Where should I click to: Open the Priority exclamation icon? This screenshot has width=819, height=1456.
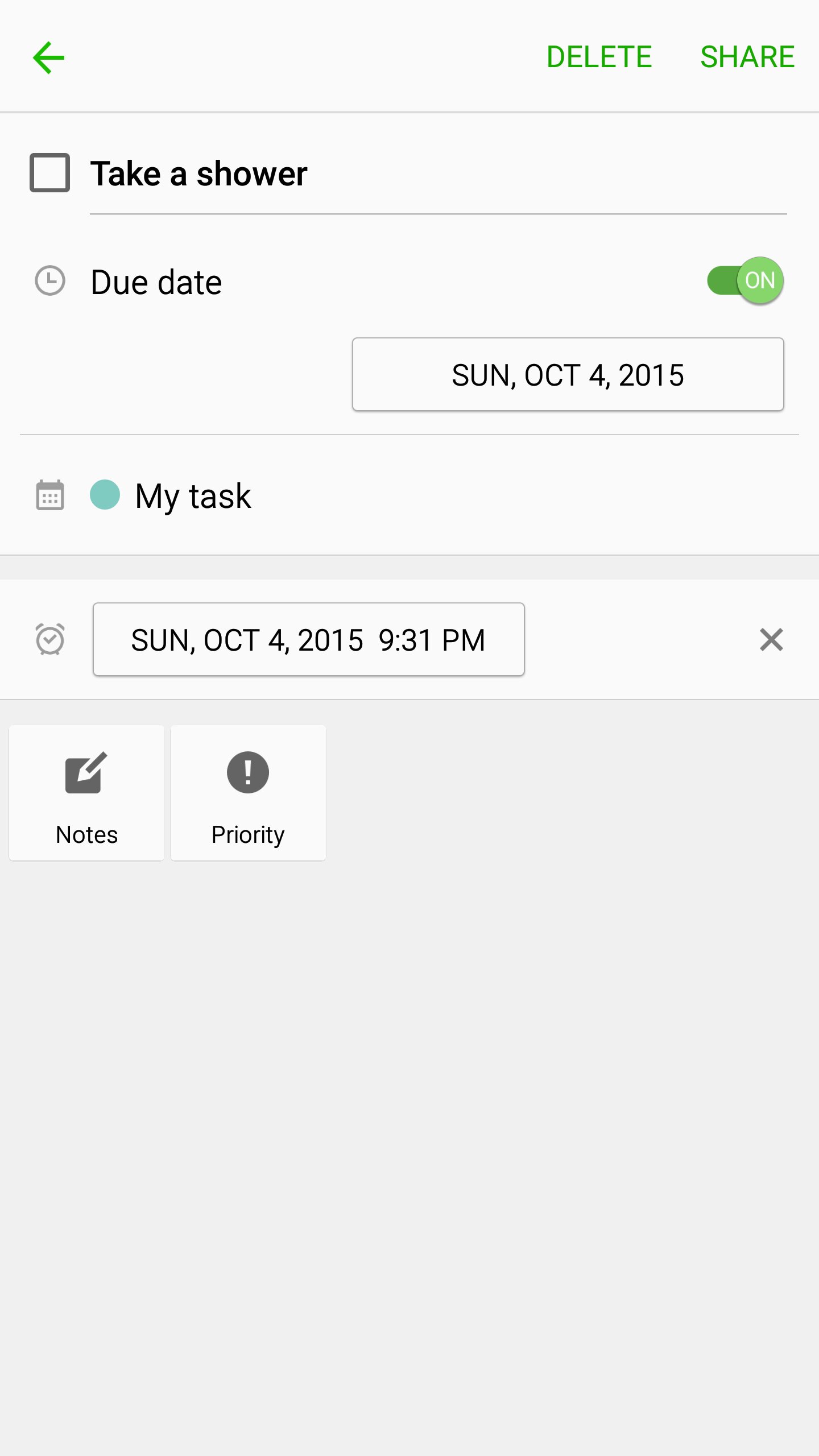pyautogui.click(x=248, y=772)
